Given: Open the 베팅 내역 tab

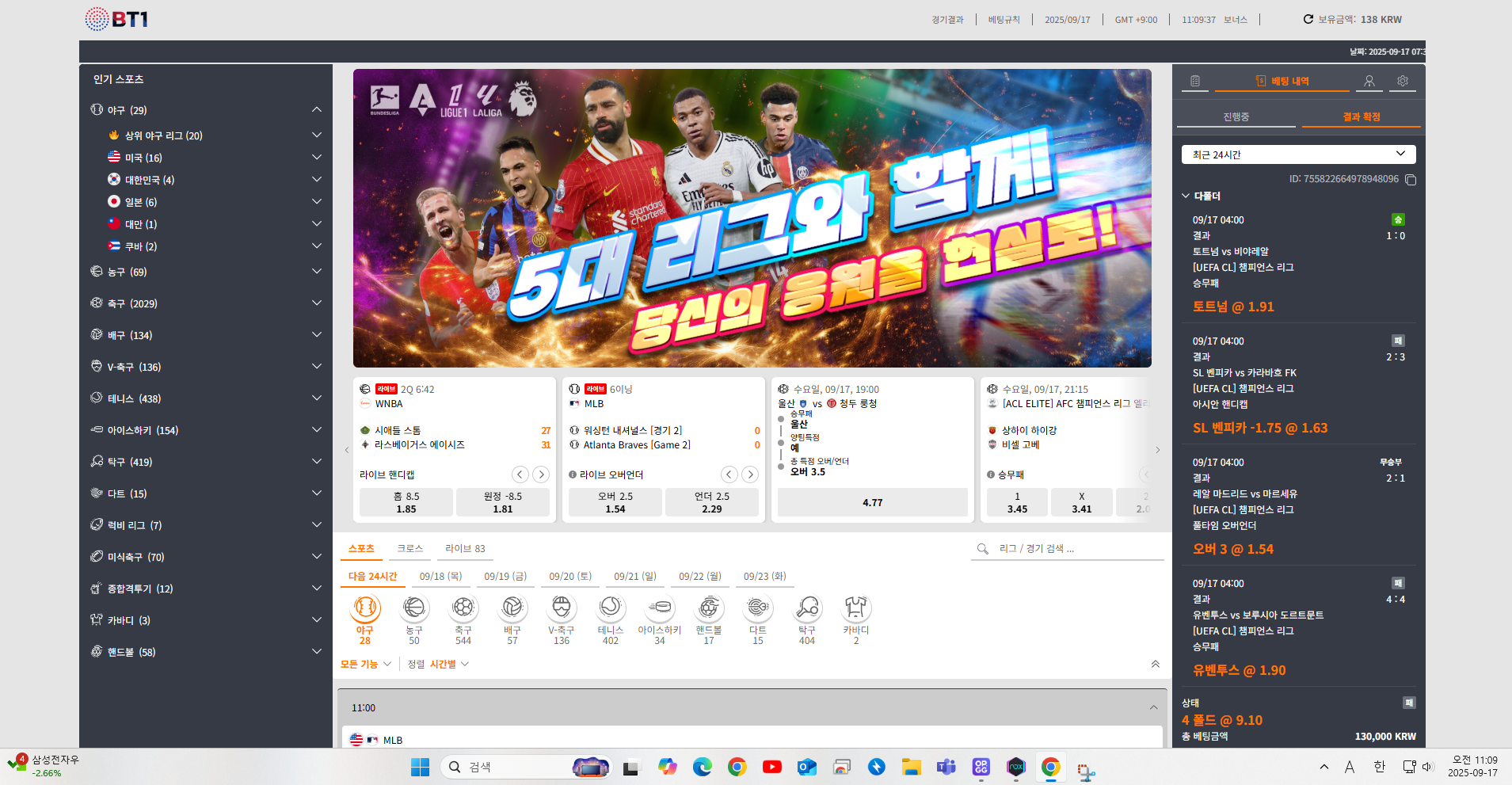Looking at the screenshot, I should pyautogui.click(x=1282, y=81).
